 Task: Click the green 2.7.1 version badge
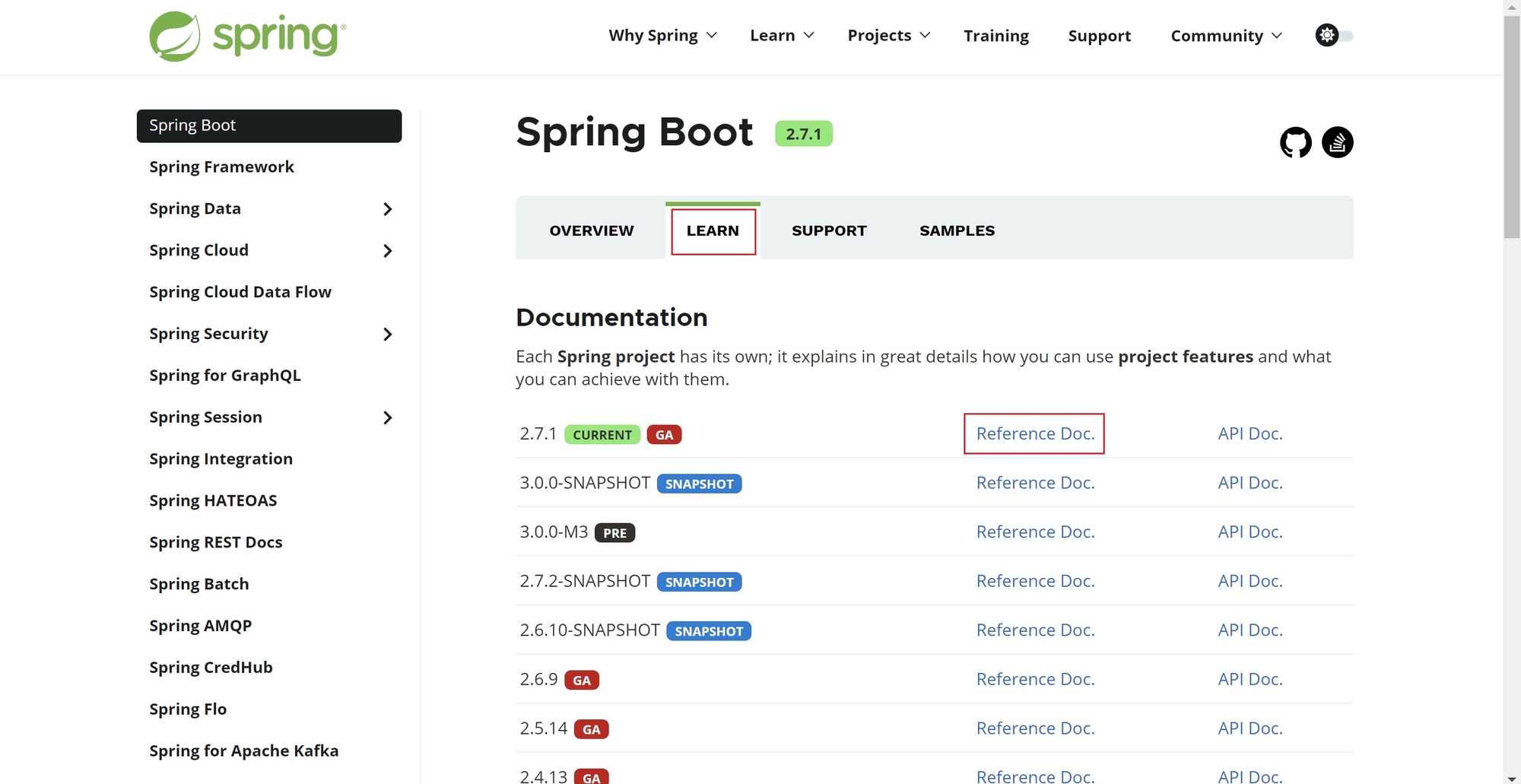click(x=803, y=134)
